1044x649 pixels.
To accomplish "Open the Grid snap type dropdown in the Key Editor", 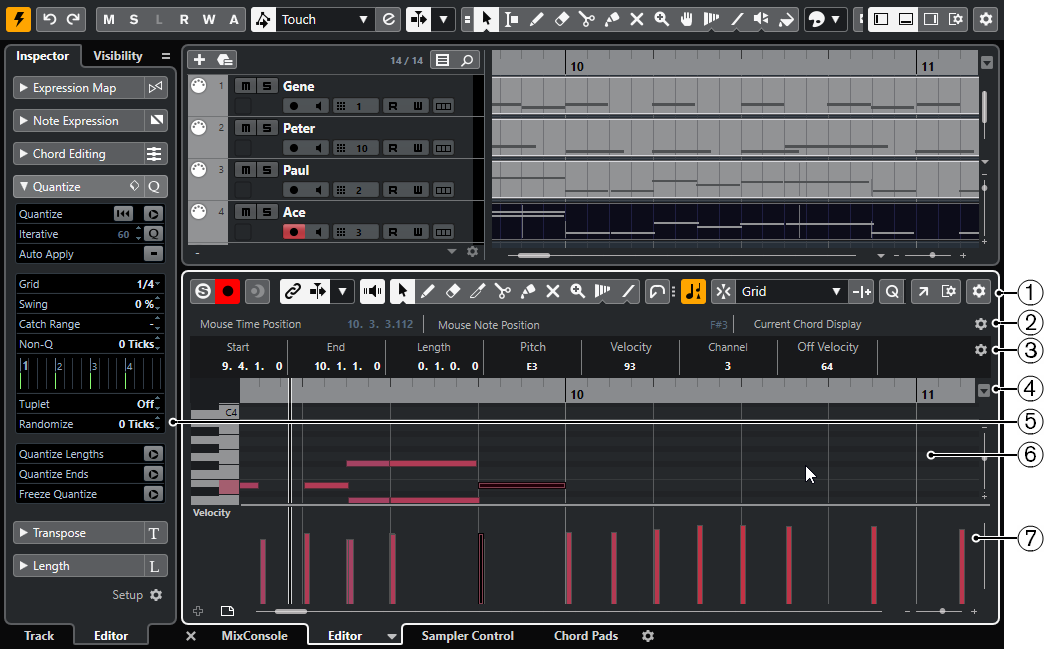I will (836, 292).
